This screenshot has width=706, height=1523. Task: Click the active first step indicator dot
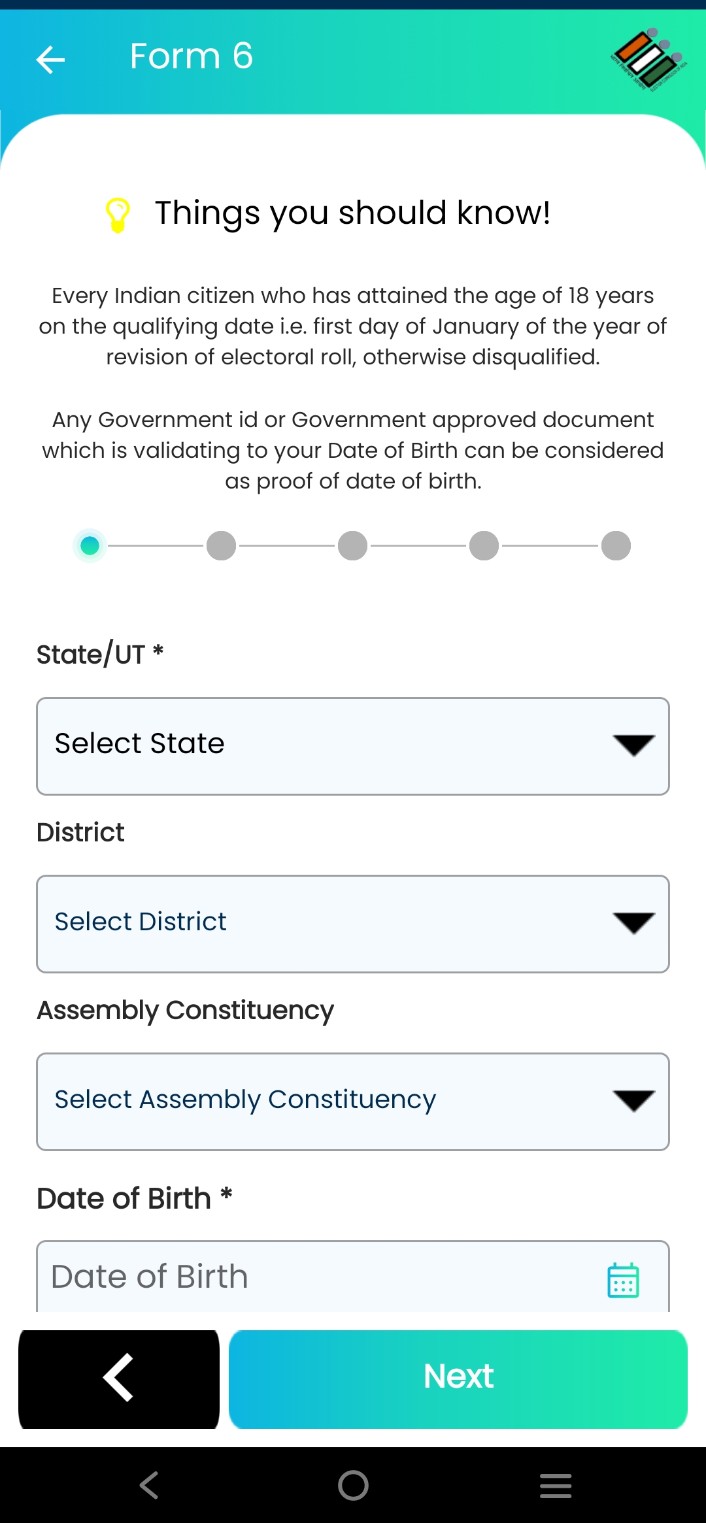coord(90,545)
